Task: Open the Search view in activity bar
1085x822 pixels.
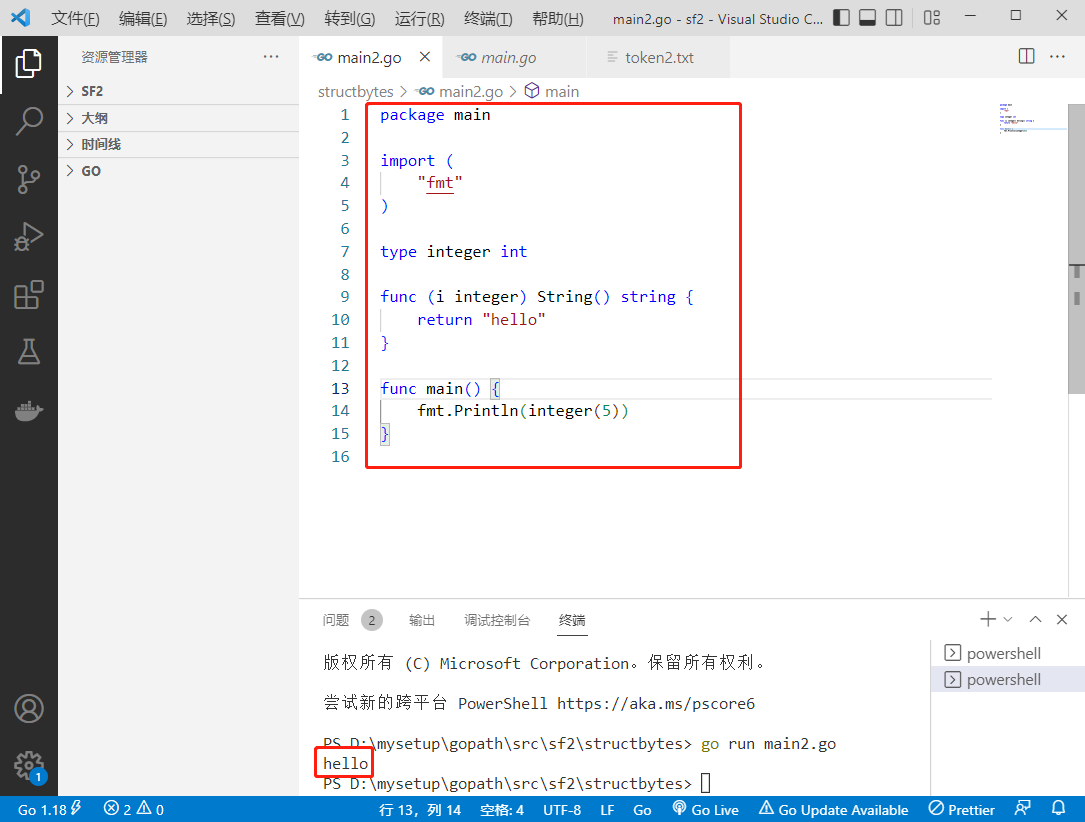Action: click(x=29, y=120)
